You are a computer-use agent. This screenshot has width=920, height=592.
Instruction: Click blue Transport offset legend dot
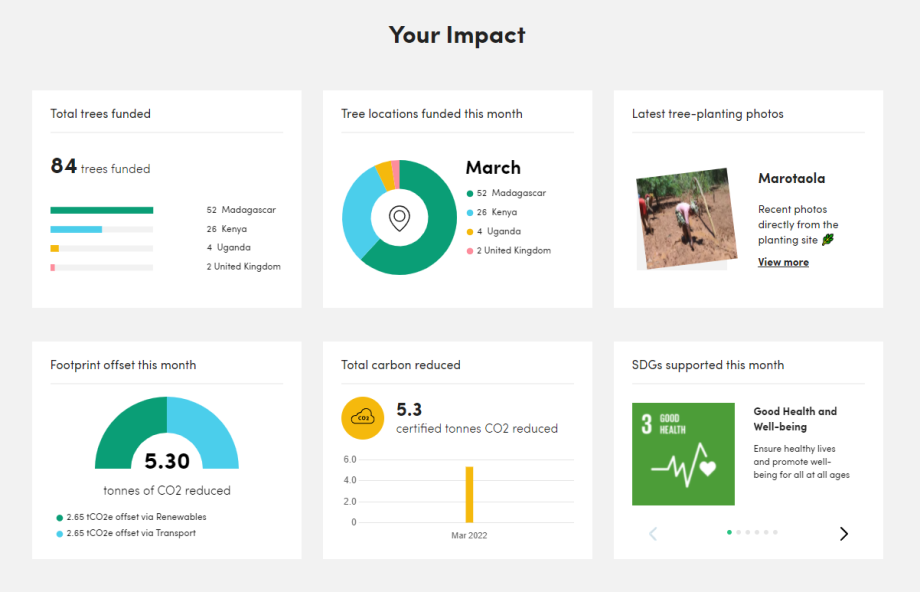click(x=60, y=534)
